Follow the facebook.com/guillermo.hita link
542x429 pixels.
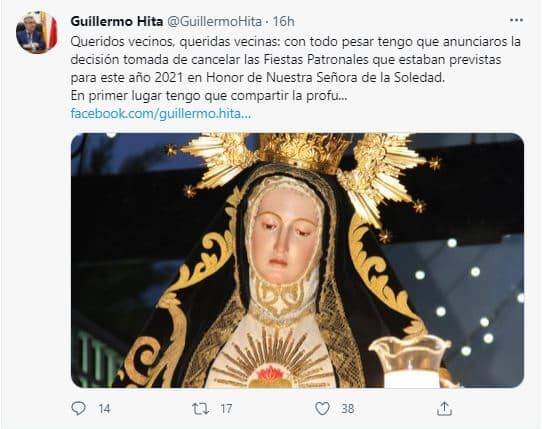pyautogui.click(x=161, y=113)
